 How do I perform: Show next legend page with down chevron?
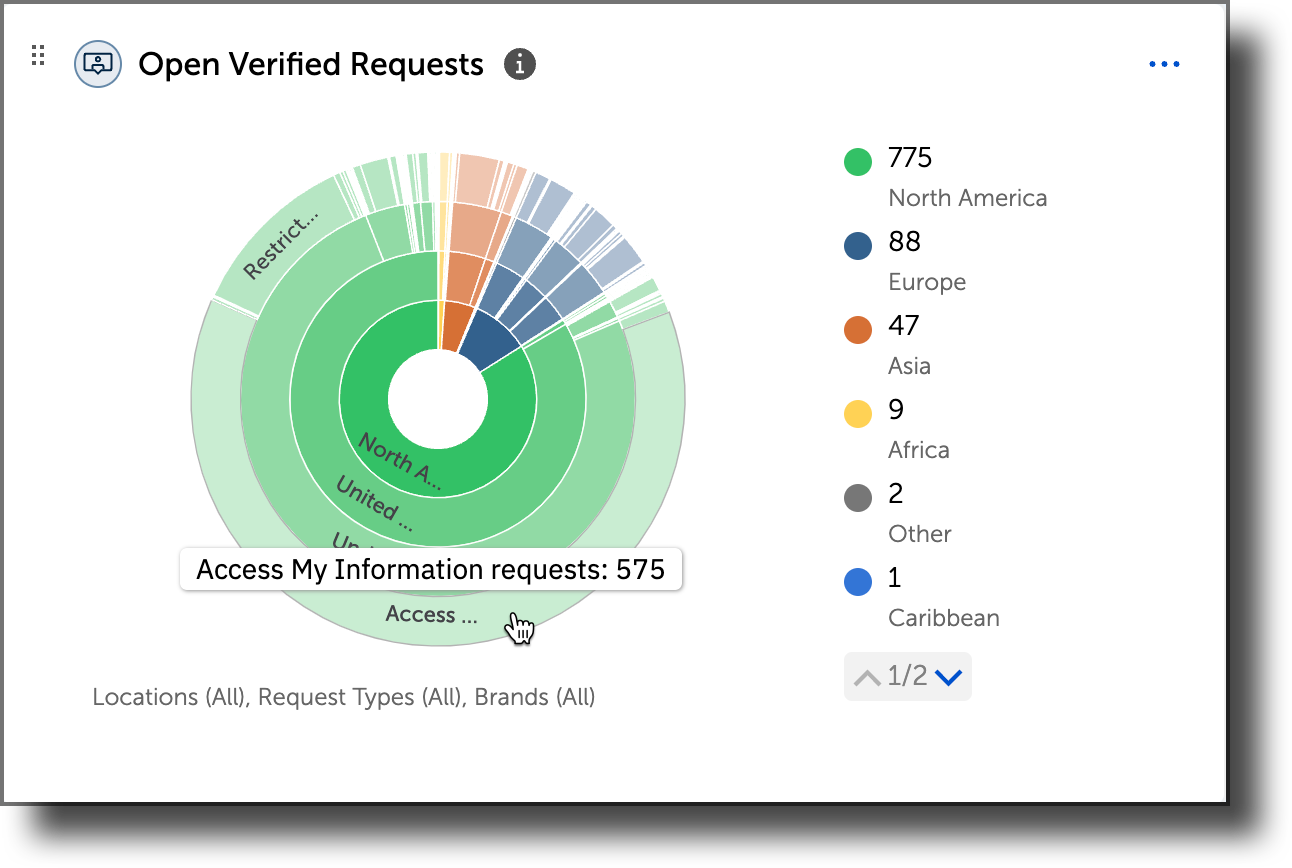click(x=946, y=676)
